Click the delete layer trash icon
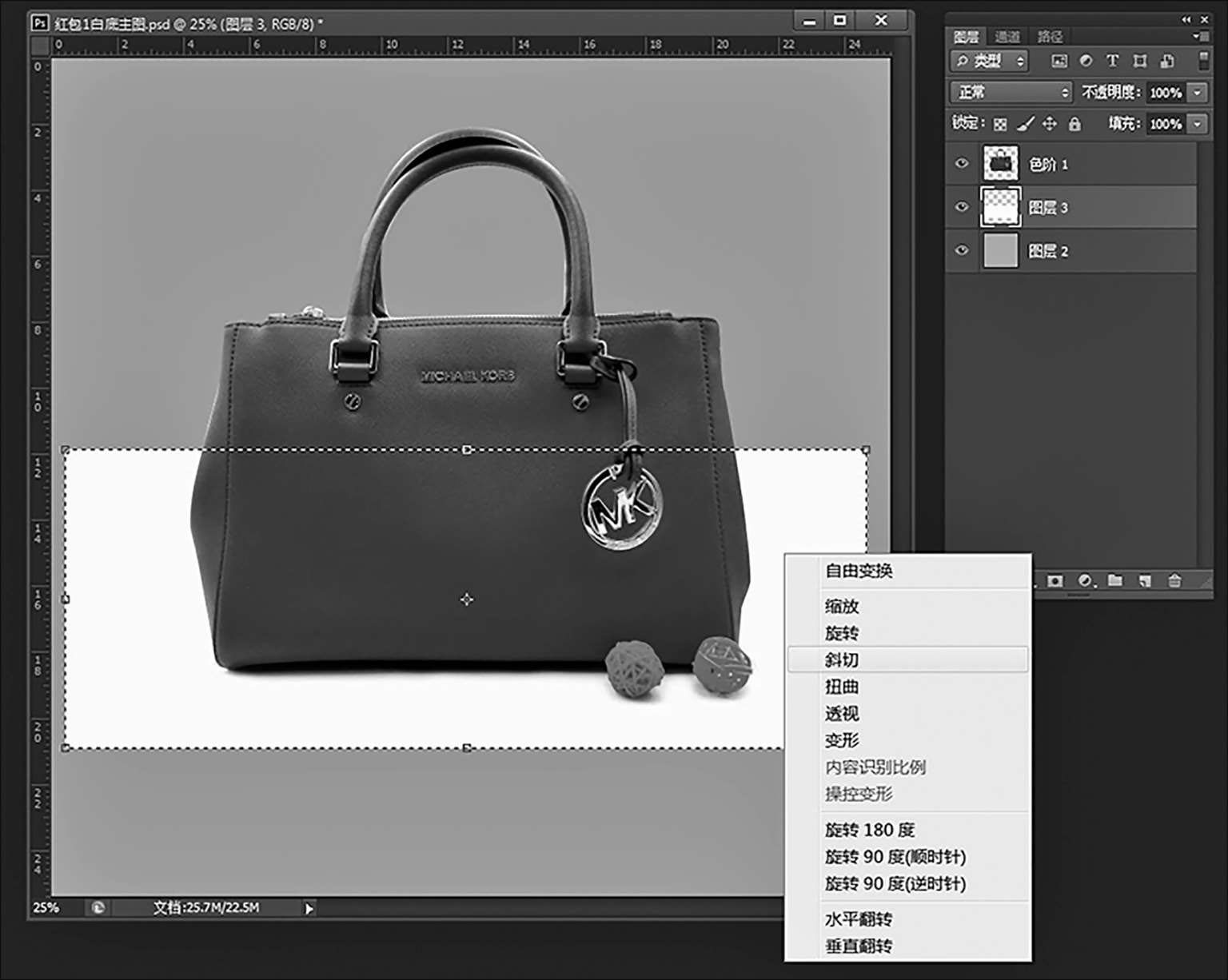Screen dimensions: 1228x980 1174,581
